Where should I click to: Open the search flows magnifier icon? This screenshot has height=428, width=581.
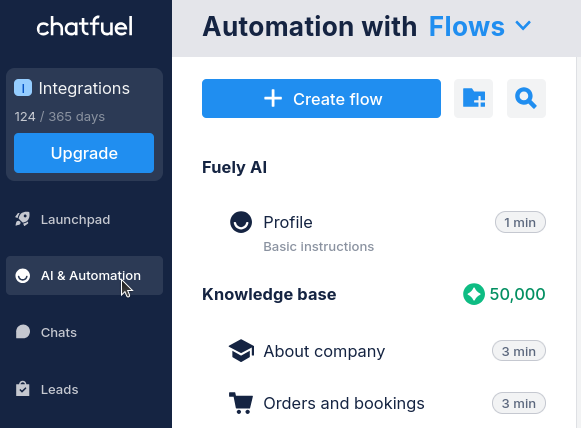pos(526,99)
